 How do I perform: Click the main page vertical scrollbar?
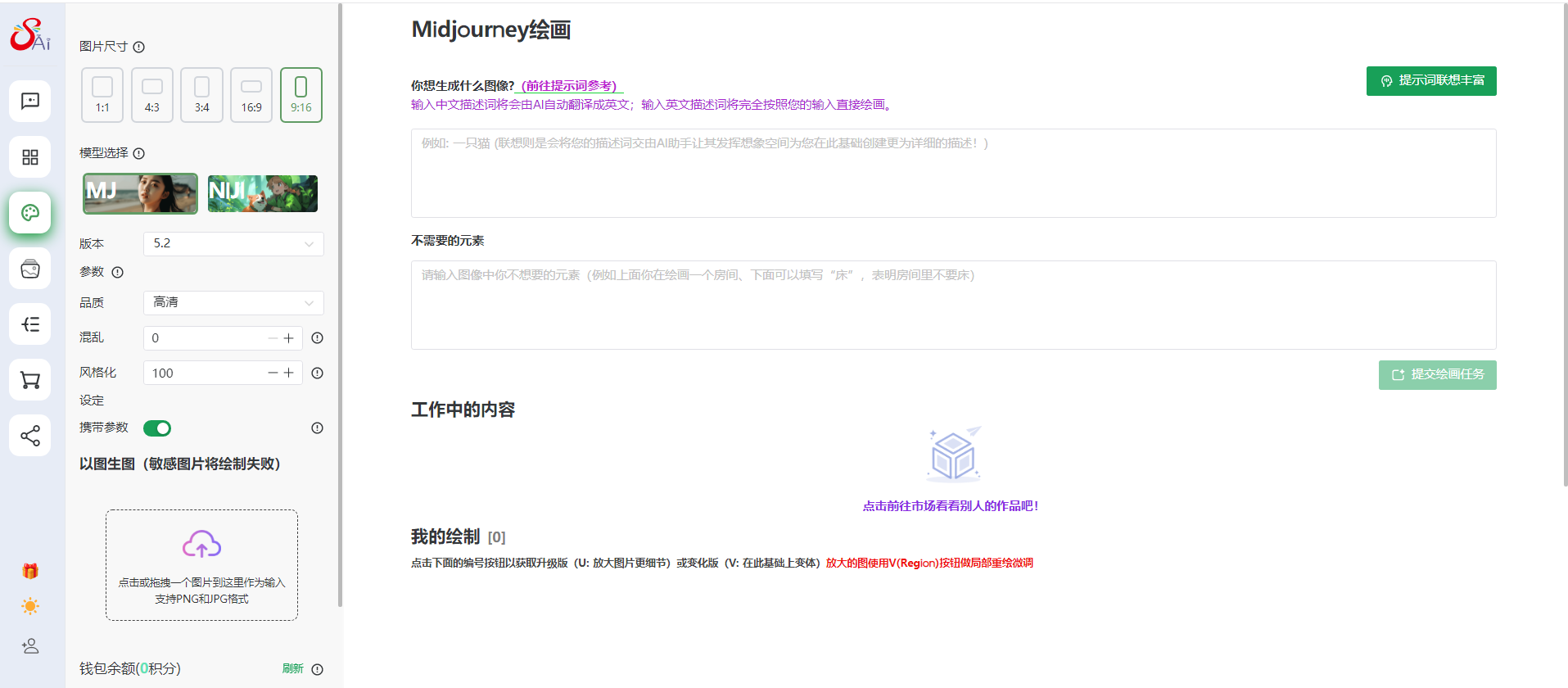coord(1564,246)
